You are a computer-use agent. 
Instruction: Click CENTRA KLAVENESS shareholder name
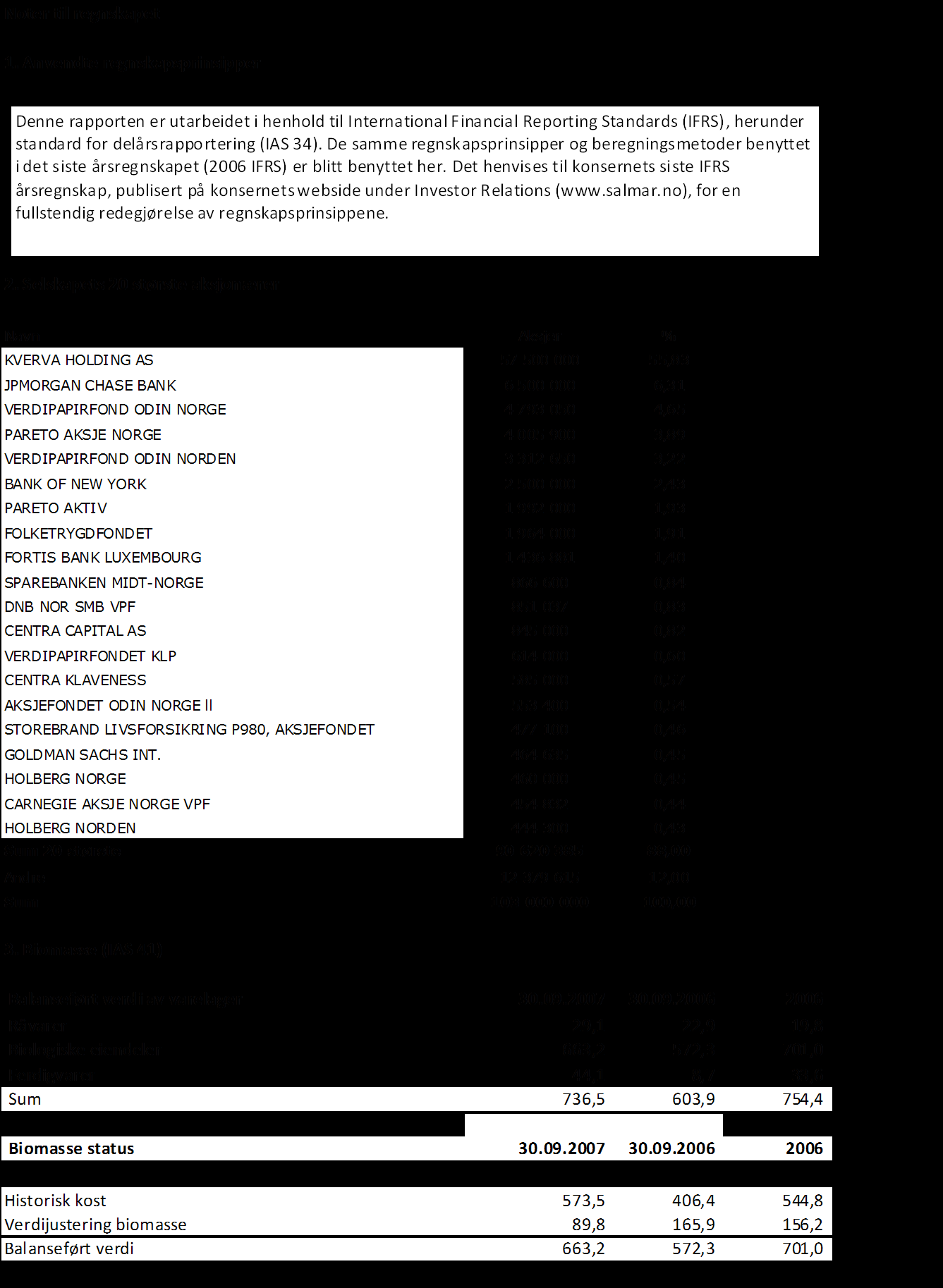pos(75,680)
